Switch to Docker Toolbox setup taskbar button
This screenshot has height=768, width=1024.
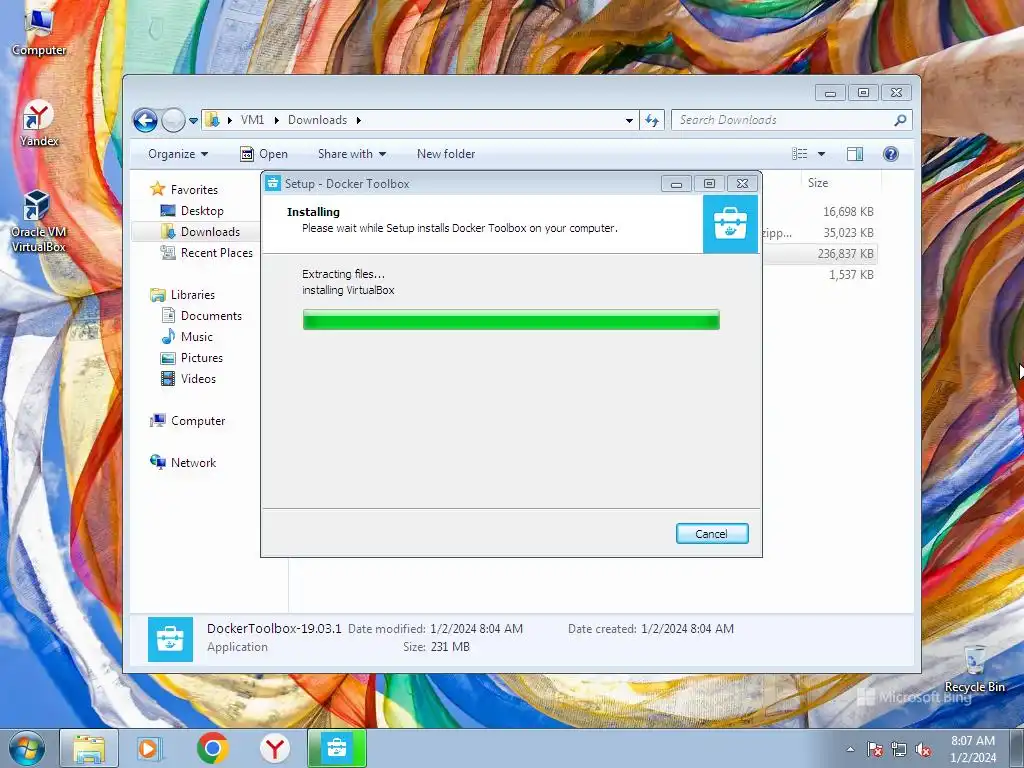[337, 748]
